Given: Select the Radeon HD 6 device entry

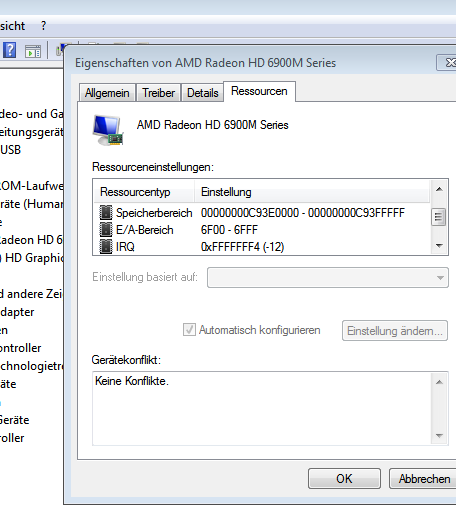Looking at the screenshot, I should pyautogui.click(x=31, y=240).
